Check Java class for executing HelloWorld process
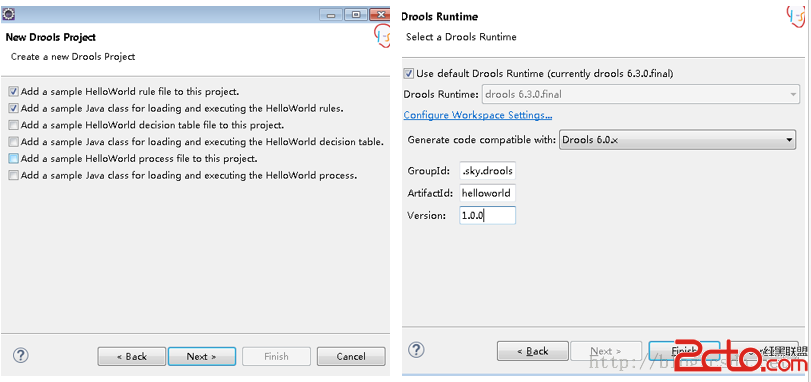The image size is (811, 382). pyautogui.click(x=13, y=175)
